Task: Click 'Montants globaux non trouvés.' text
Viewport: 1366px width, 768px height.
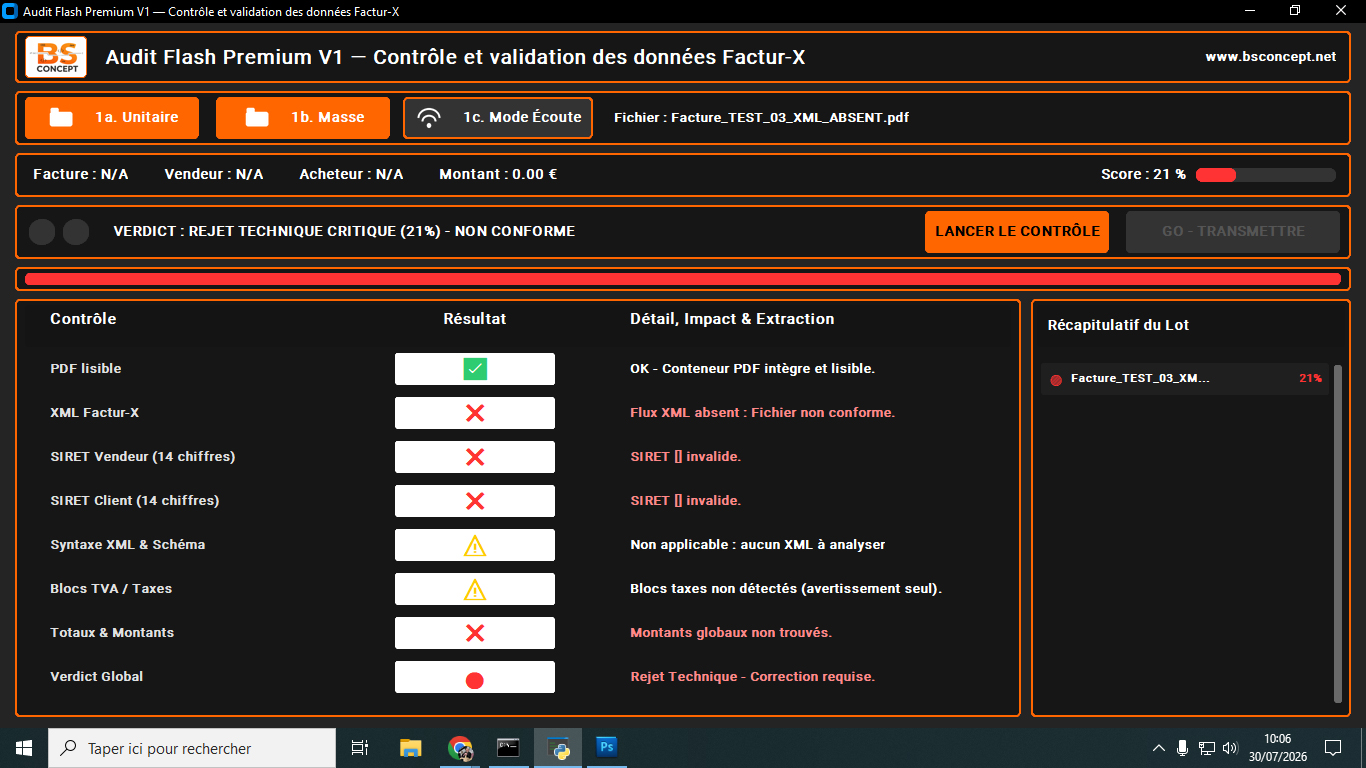Action: 731,633
